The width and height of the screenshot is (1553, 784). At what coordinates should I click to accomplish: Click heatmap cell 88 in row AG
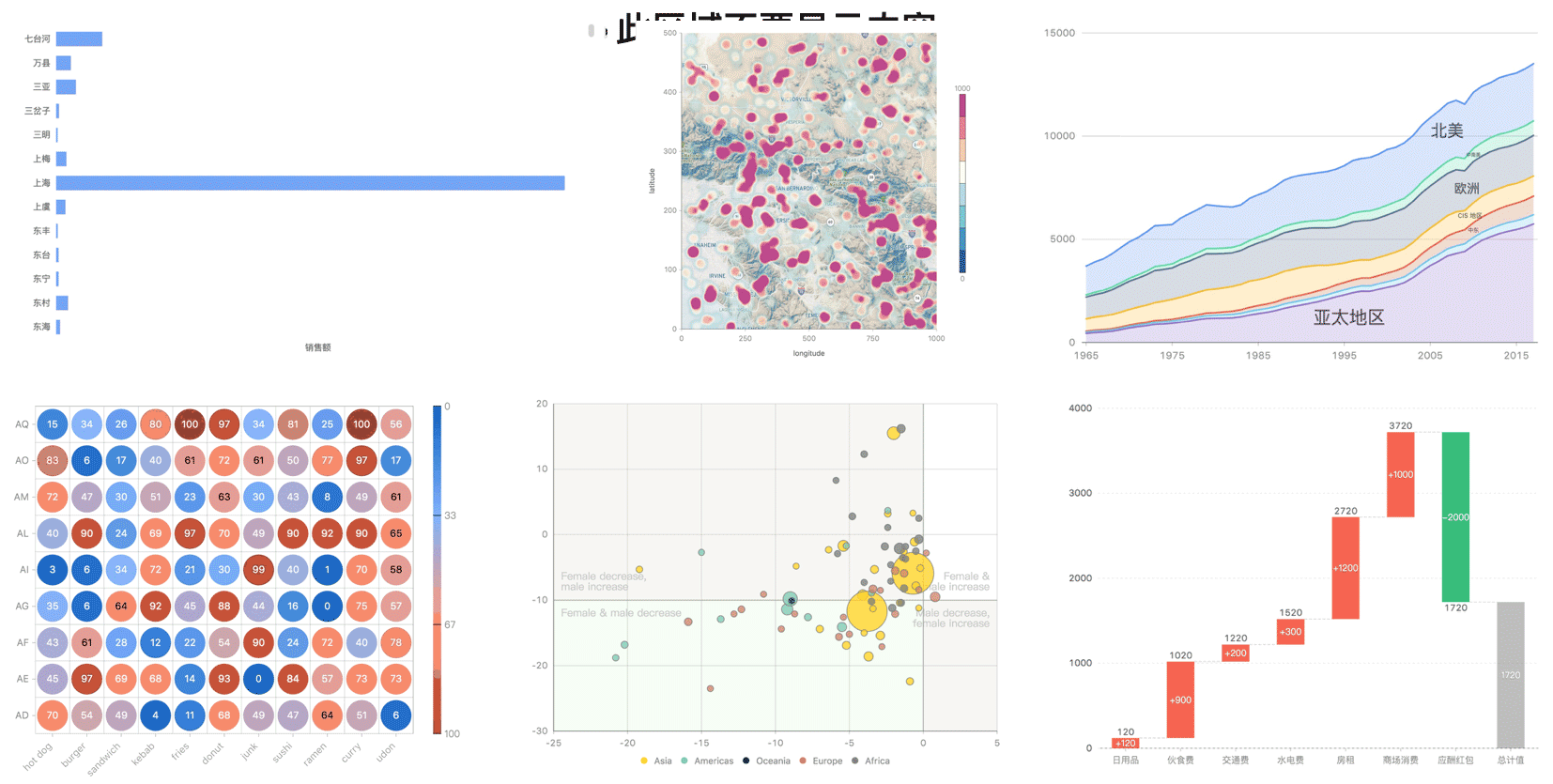click(224, 606)
